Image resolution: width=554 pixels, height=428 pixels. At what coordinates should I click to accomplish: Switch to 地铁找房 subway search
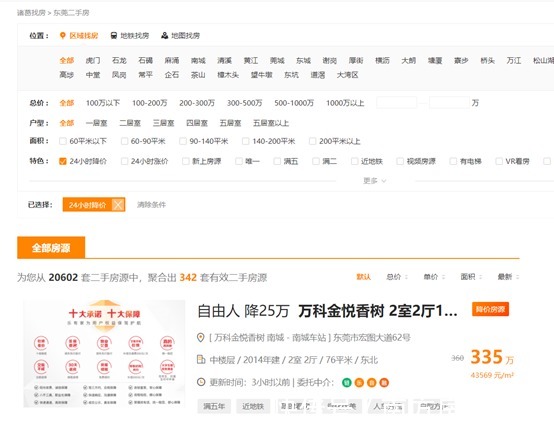134,36
